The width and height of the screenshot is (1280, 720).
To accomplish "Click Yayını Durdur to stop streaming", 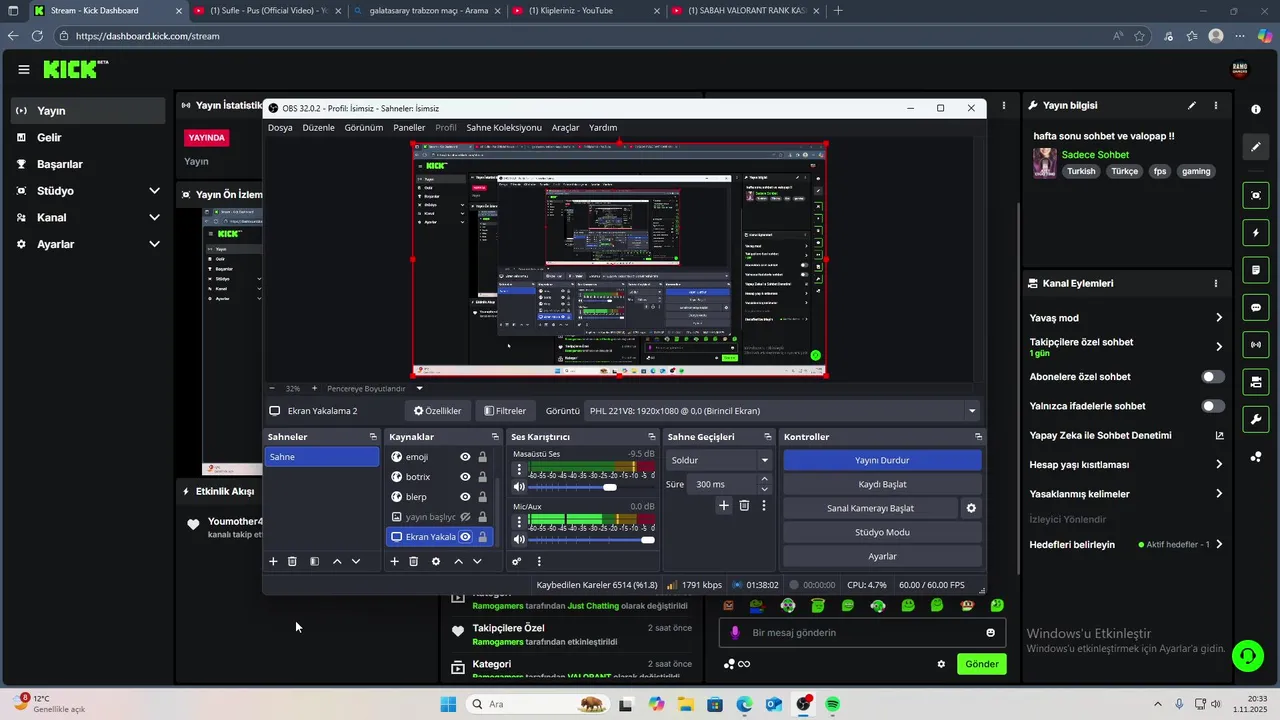I will point(882,460).
